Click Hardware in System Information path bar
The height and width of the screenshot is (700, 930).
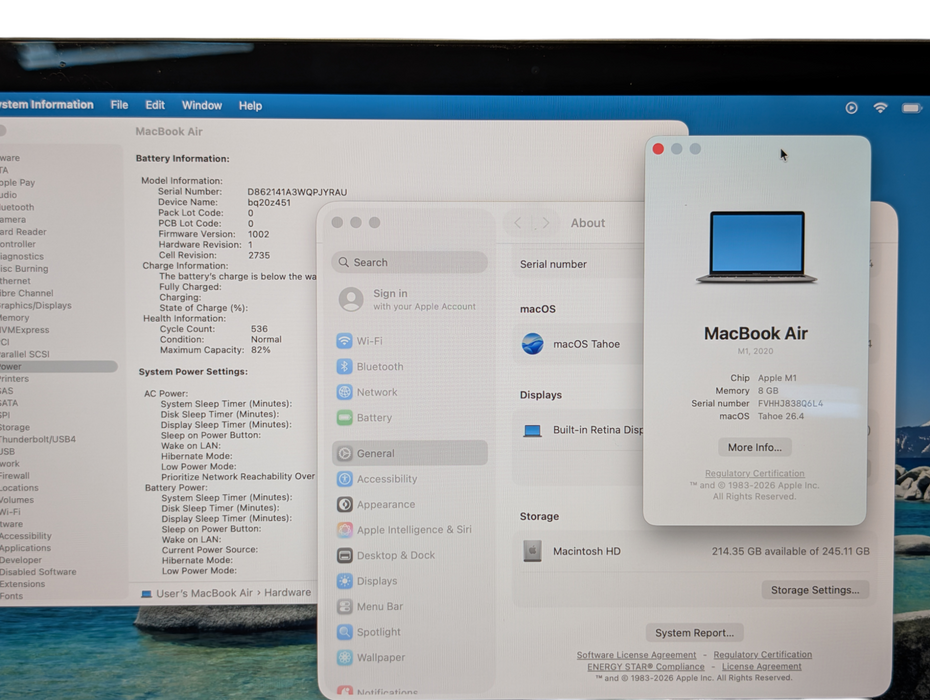point(288,593)
